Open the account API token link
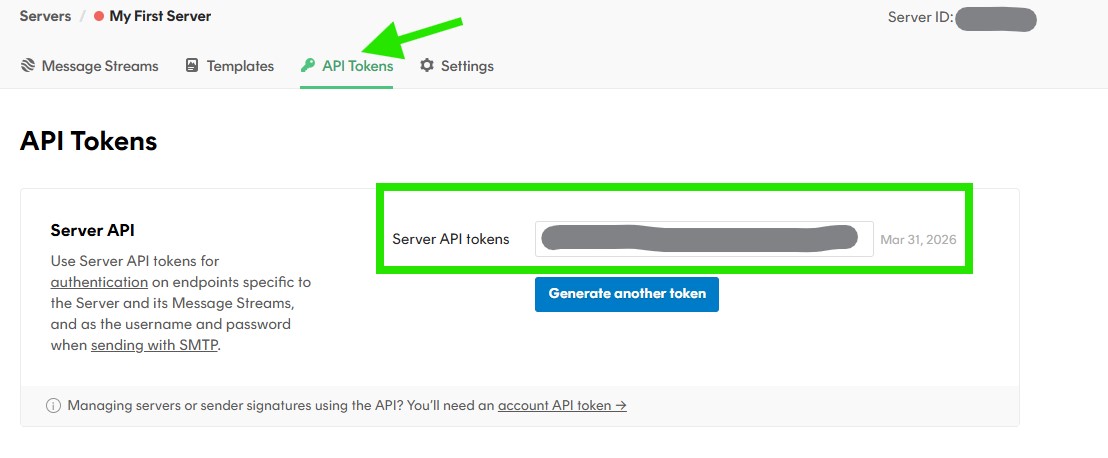1108x458 pixels. [x=562, y=405]
